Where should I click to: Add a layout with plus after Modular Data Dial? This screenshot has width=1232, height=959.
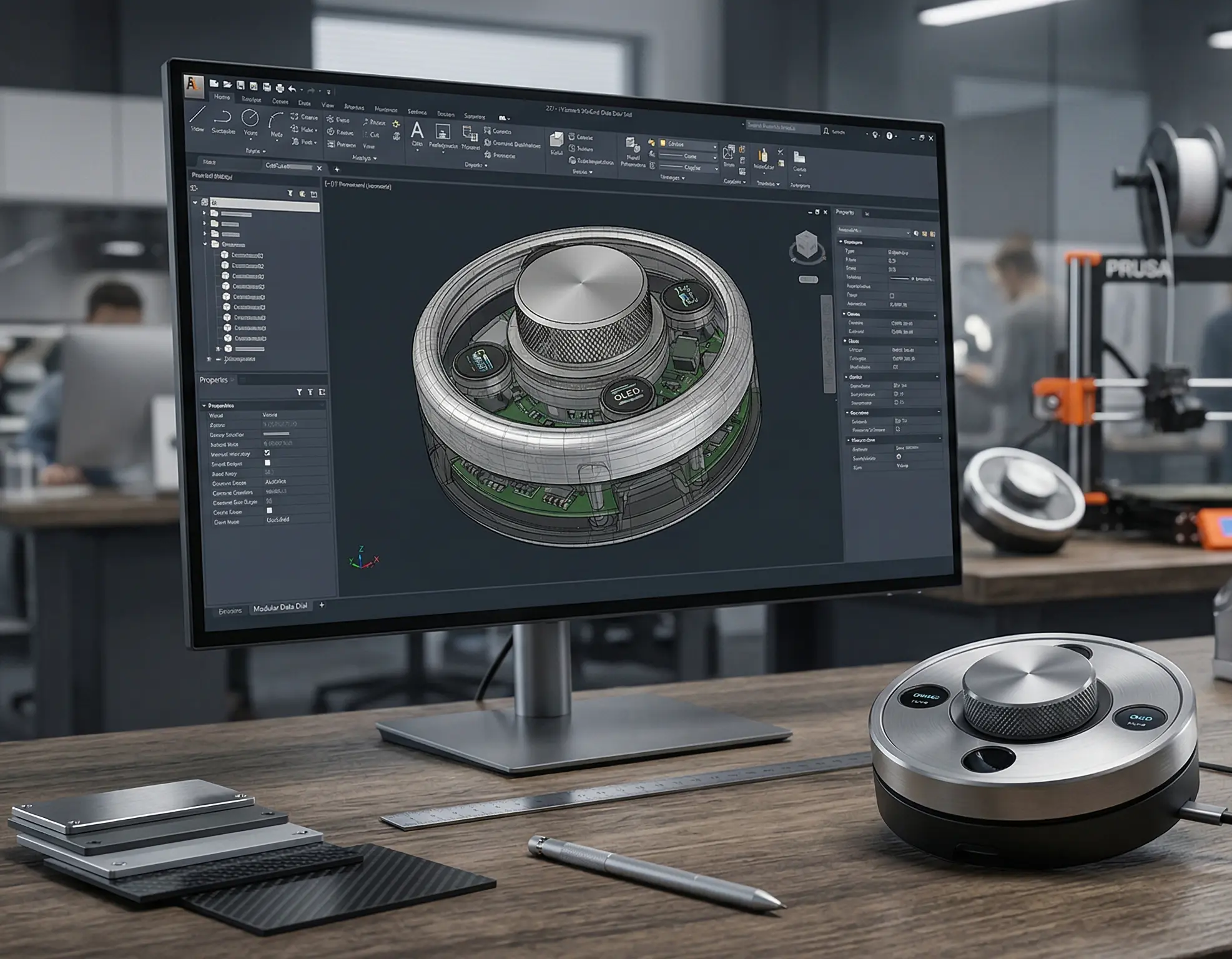pyautogui.click(x=322, y=604)
